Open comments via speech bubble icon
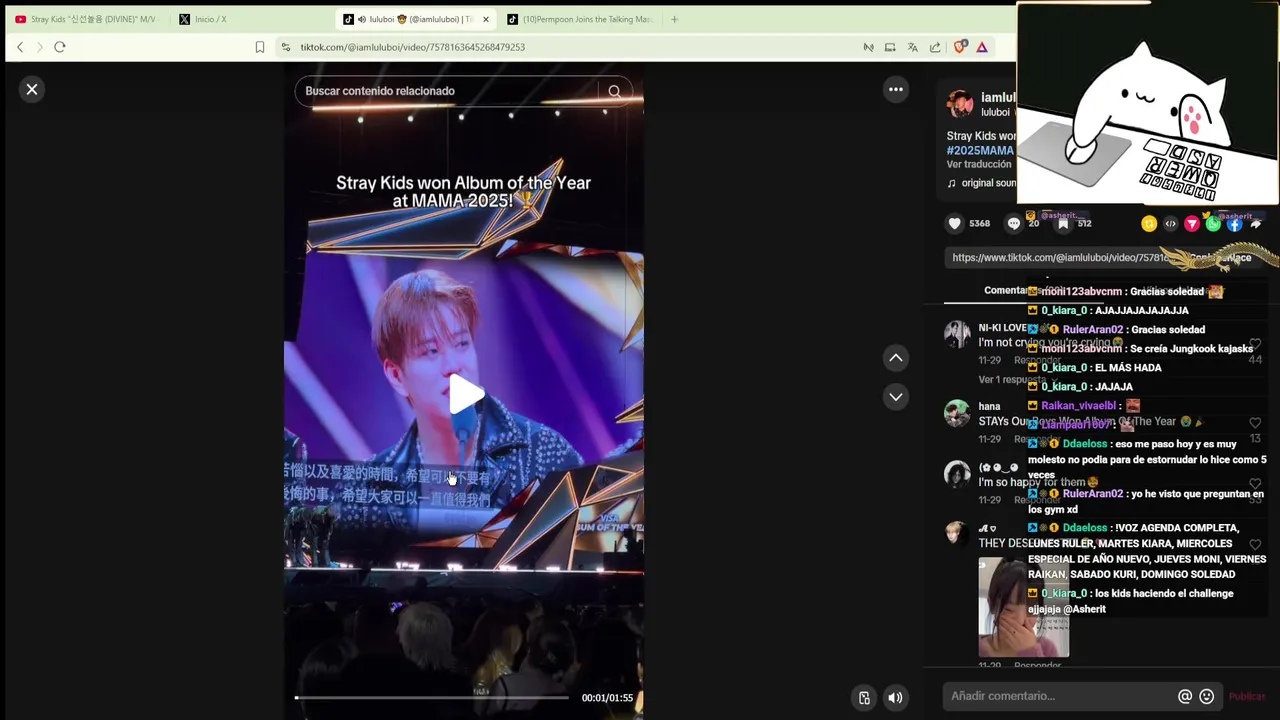 pos(1014,224)
